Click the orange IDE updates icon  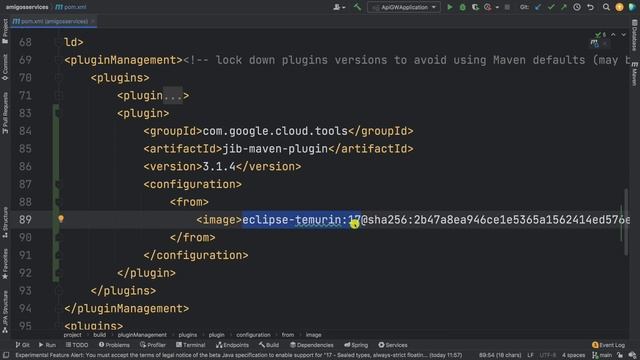619,7
